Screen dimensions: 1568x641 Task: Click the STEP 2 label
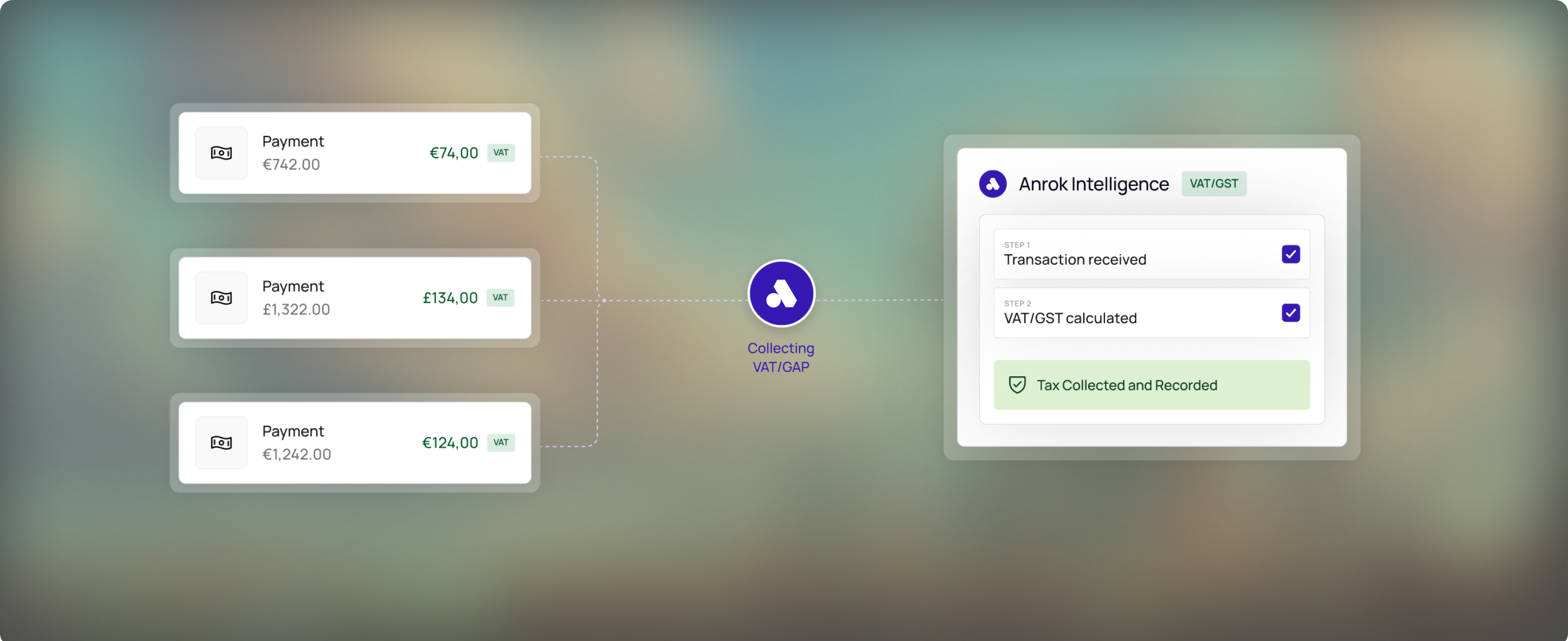1018,303
